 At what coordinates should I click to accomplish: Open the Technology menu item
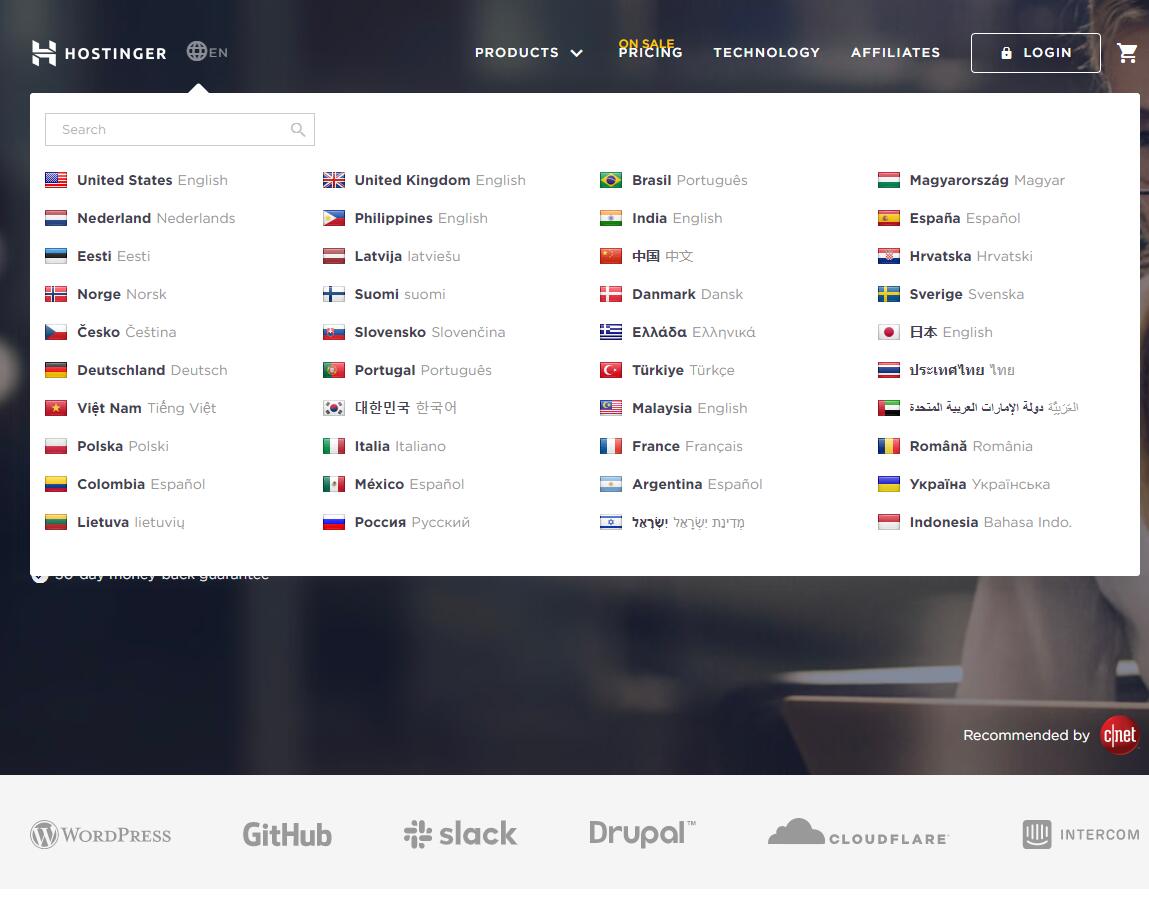(766, 53)
